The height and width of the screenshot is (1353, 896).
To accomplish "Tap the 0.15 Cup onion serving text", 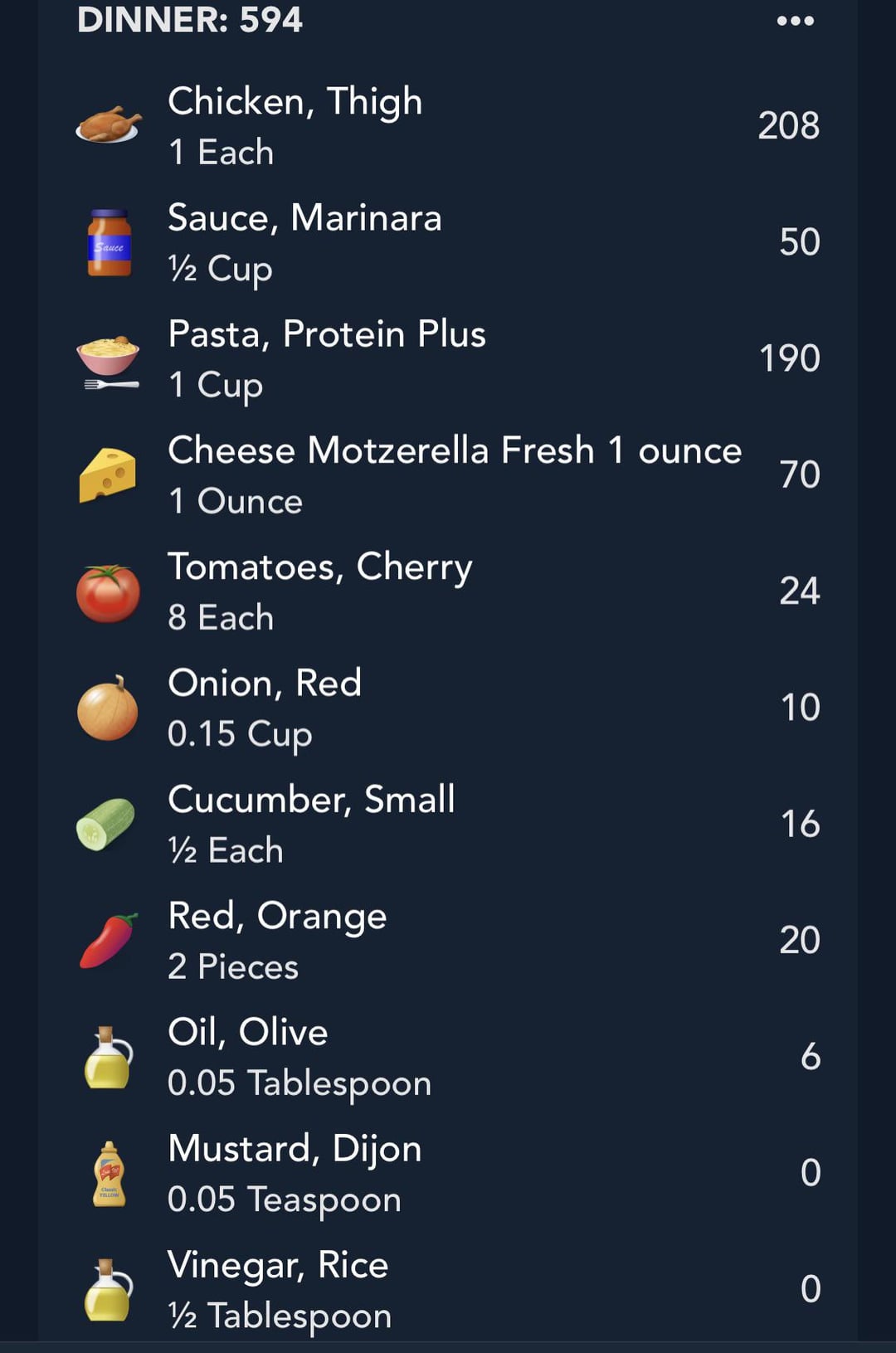I will point(240,735).
